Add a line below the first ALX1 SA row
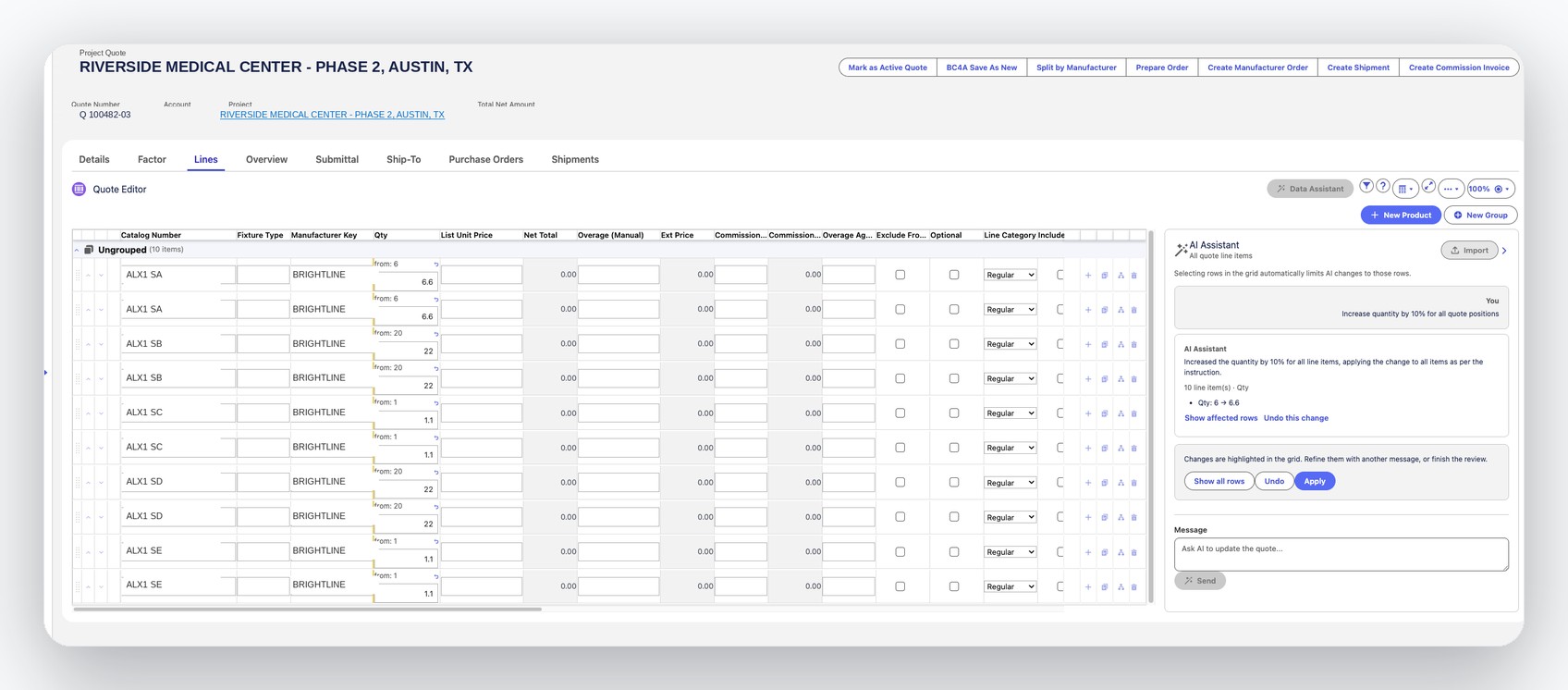 pos(1088,275)
